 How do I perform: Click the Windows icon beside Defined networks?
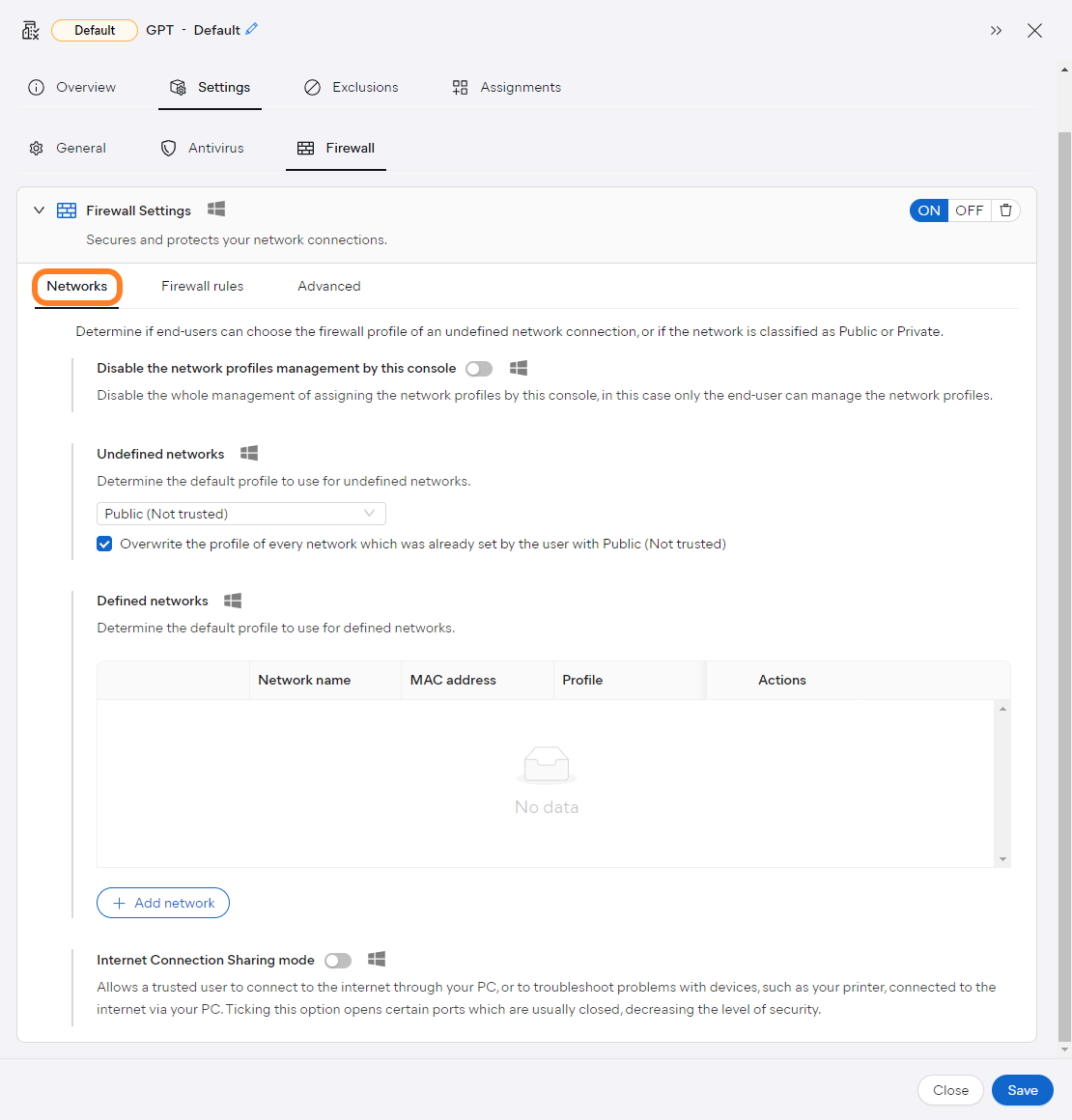232,600
